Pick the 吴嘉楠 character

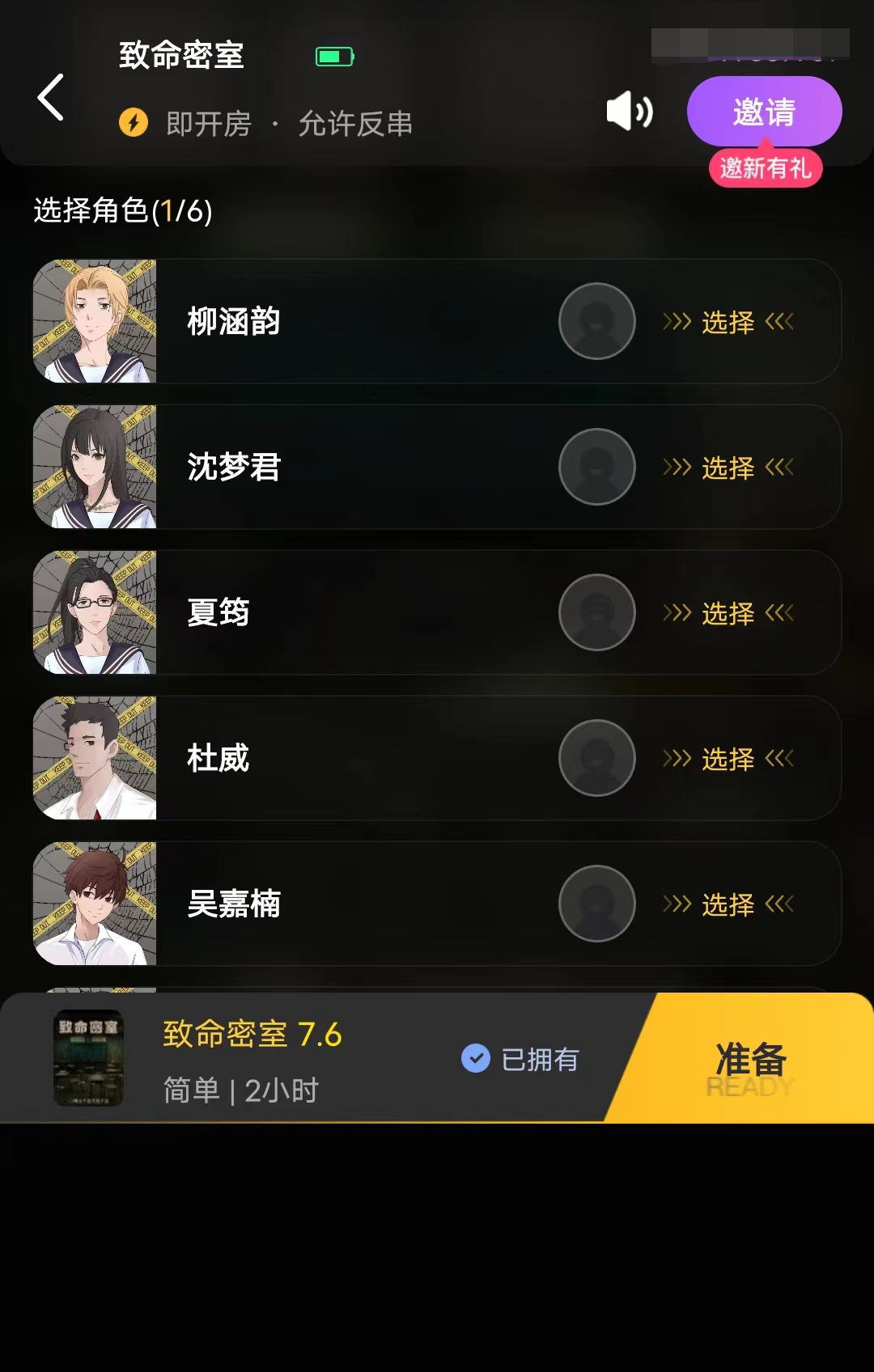coord(728,904)
